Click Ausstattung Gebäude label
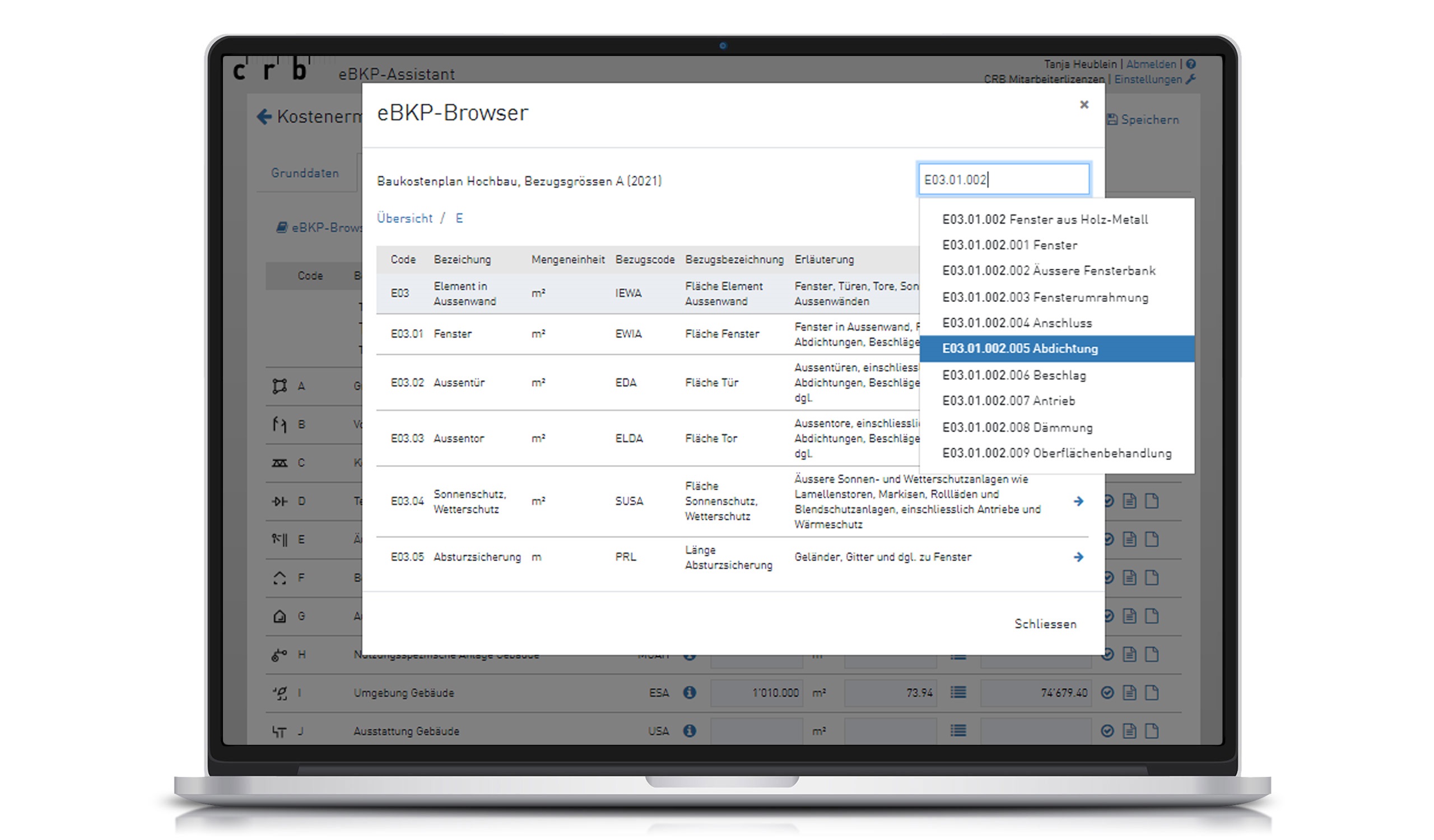Screen dimensions: 1434x840 coord(406,731)
